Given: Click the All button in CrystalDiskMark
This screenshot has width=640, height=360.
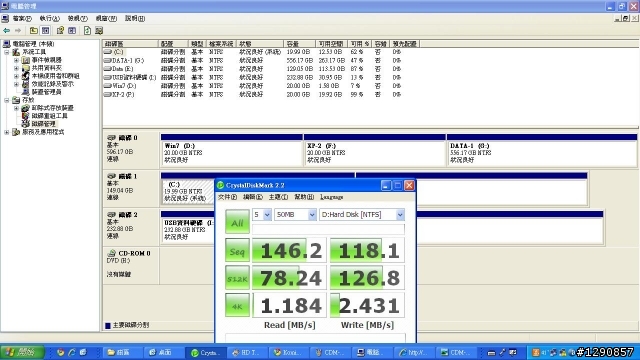Looking at the screenshot, I should [237, 222].
